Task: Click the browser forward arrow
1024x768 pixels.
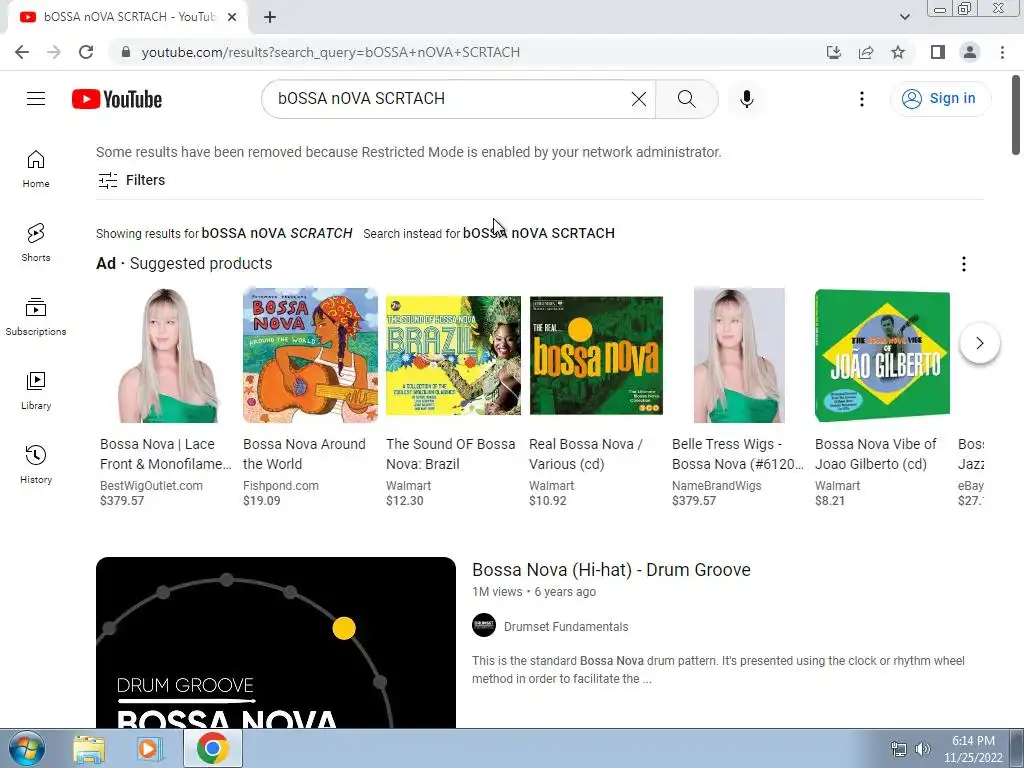Action: pos(54,52)
